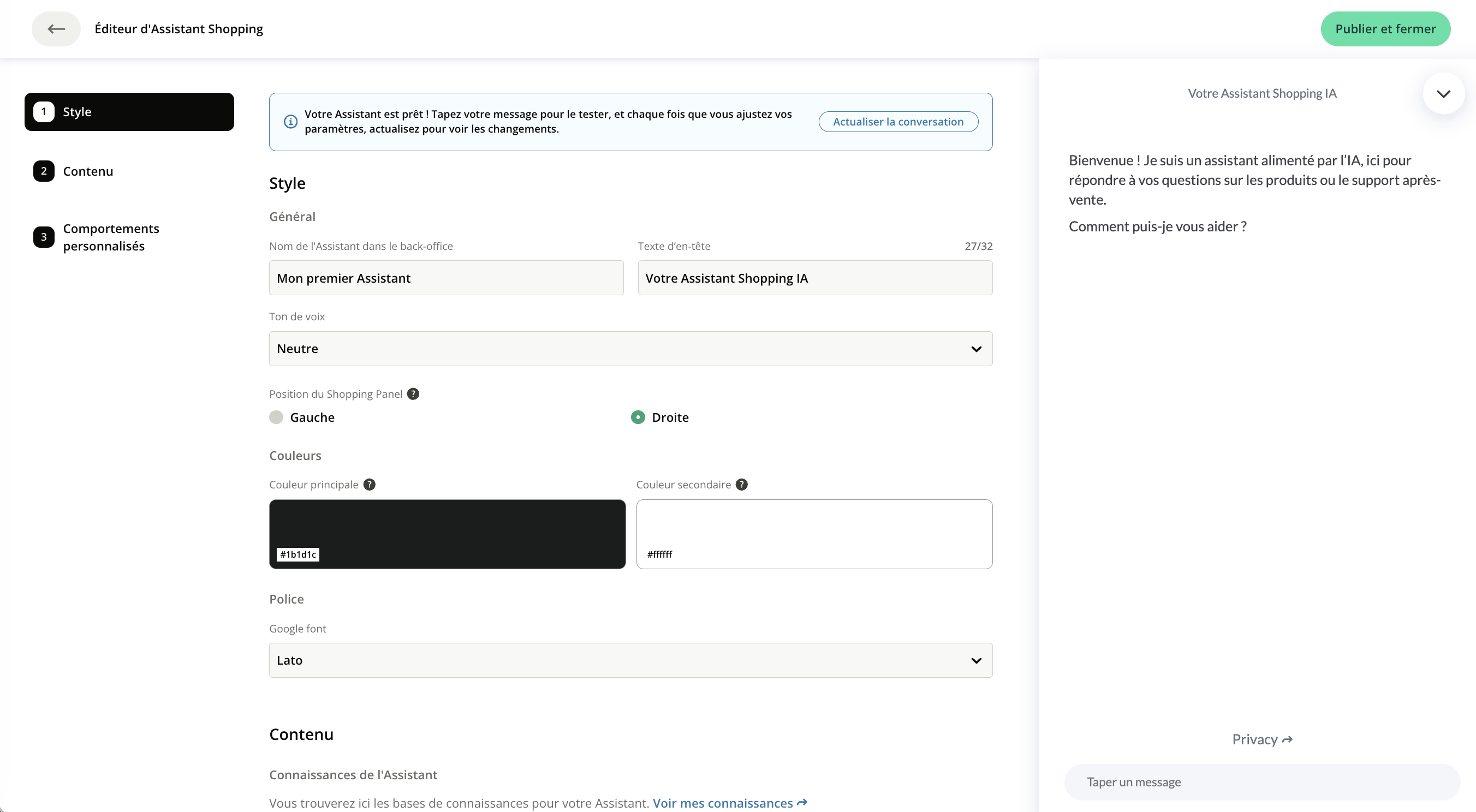Open the Ton de voix dropdown
This screenshot has height=812, width=1476.
click(630, 349)
